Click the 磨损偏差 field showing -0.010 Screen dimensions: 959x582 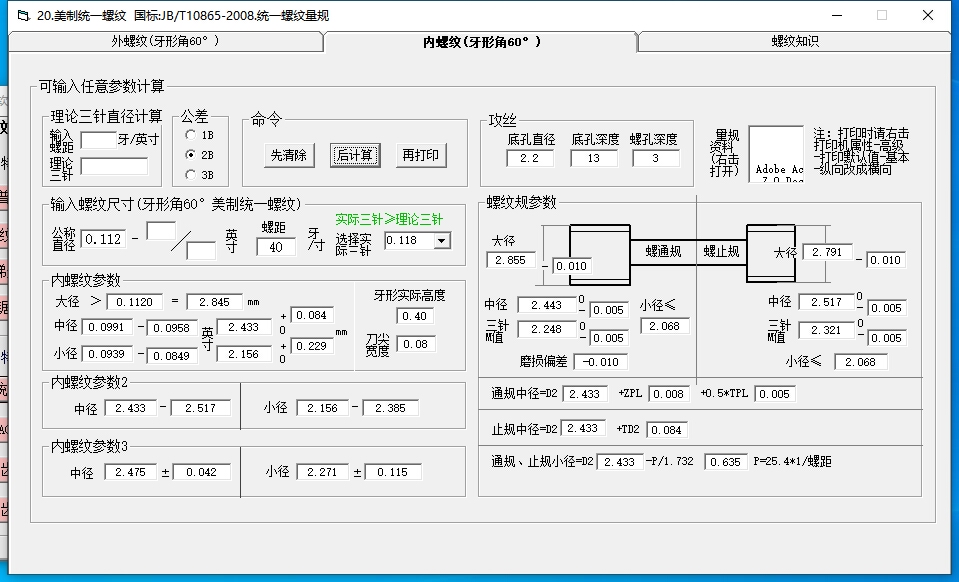(603, 362)
